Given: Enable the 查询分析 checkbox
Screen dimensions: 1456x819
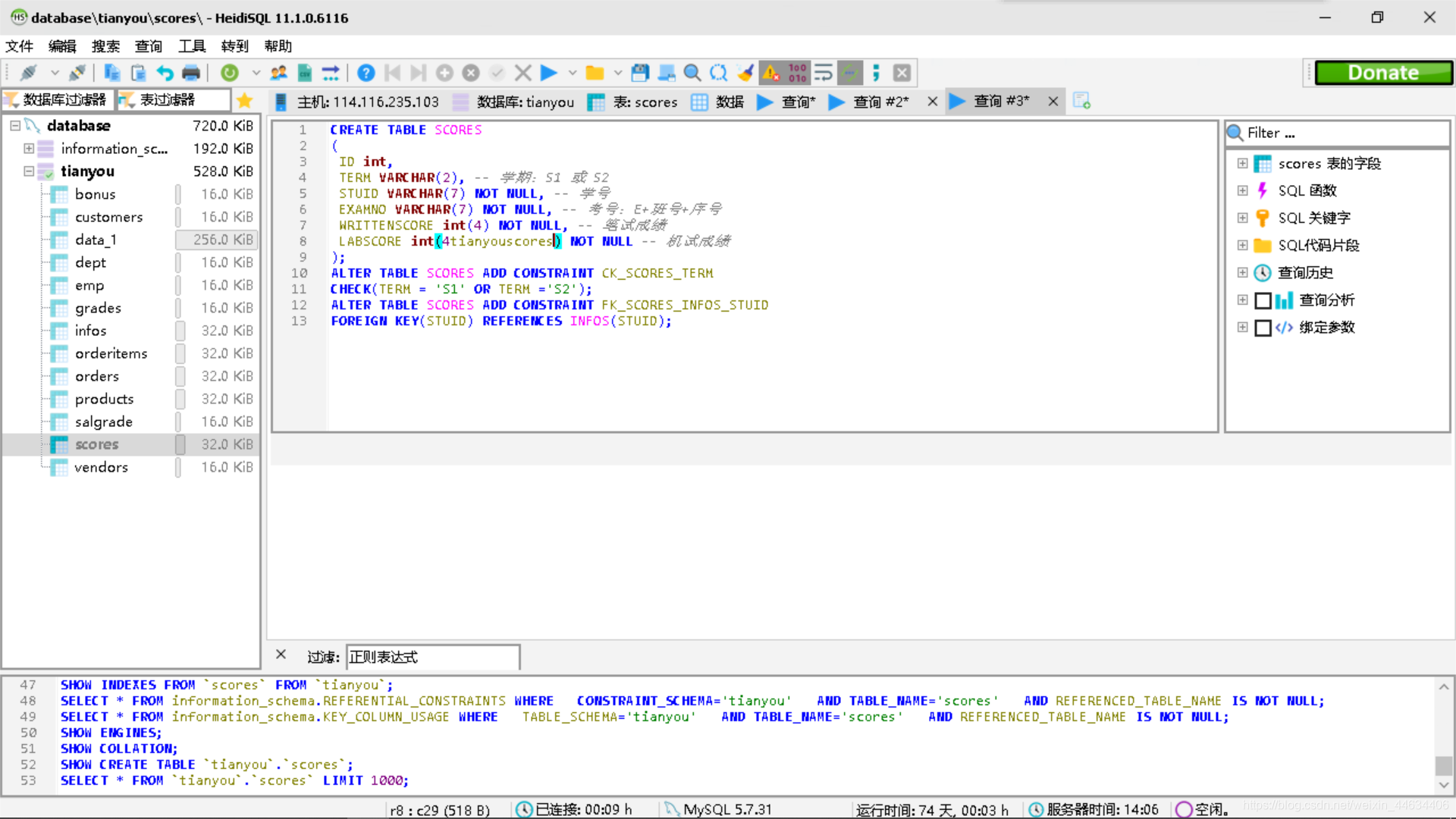Looking at the screenshot, I should click(x=1263, y=300).
